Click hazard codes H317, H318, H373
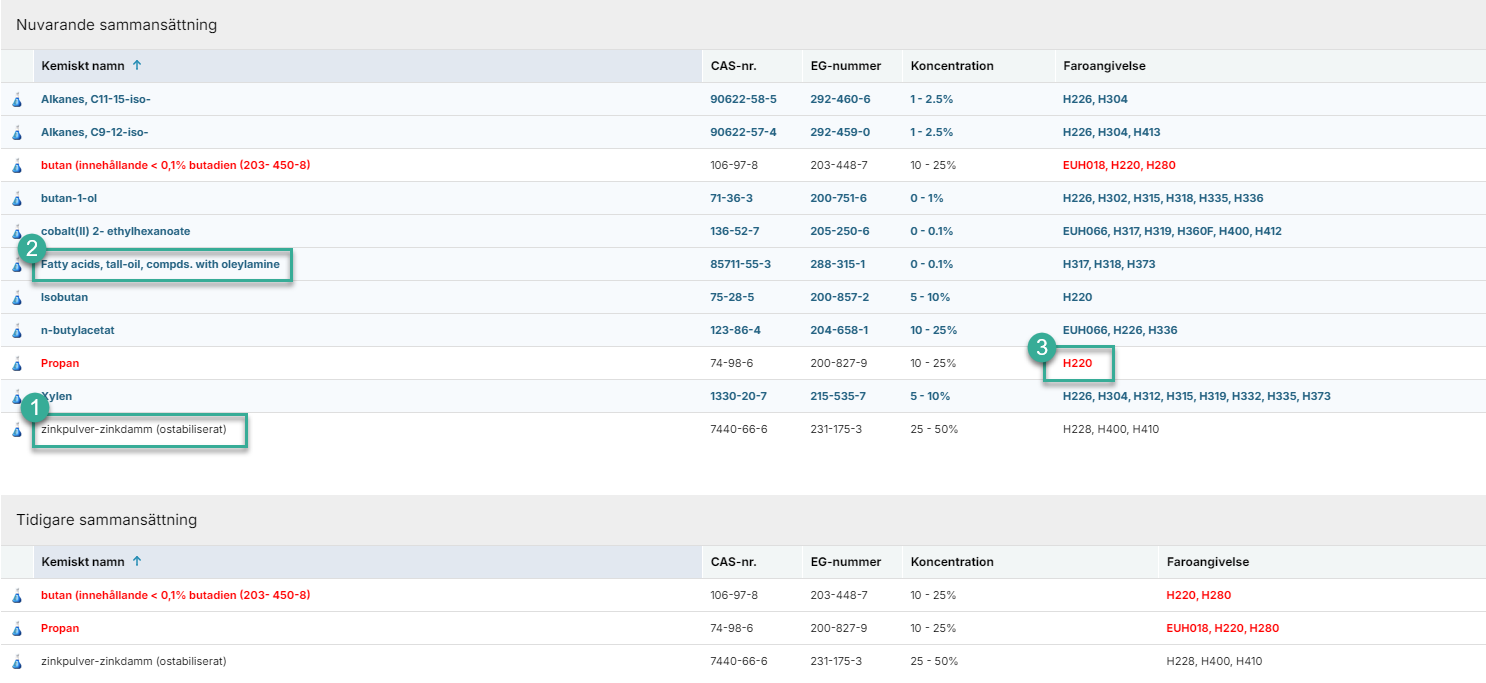 pyautogui.click(x=1110, y=265)
